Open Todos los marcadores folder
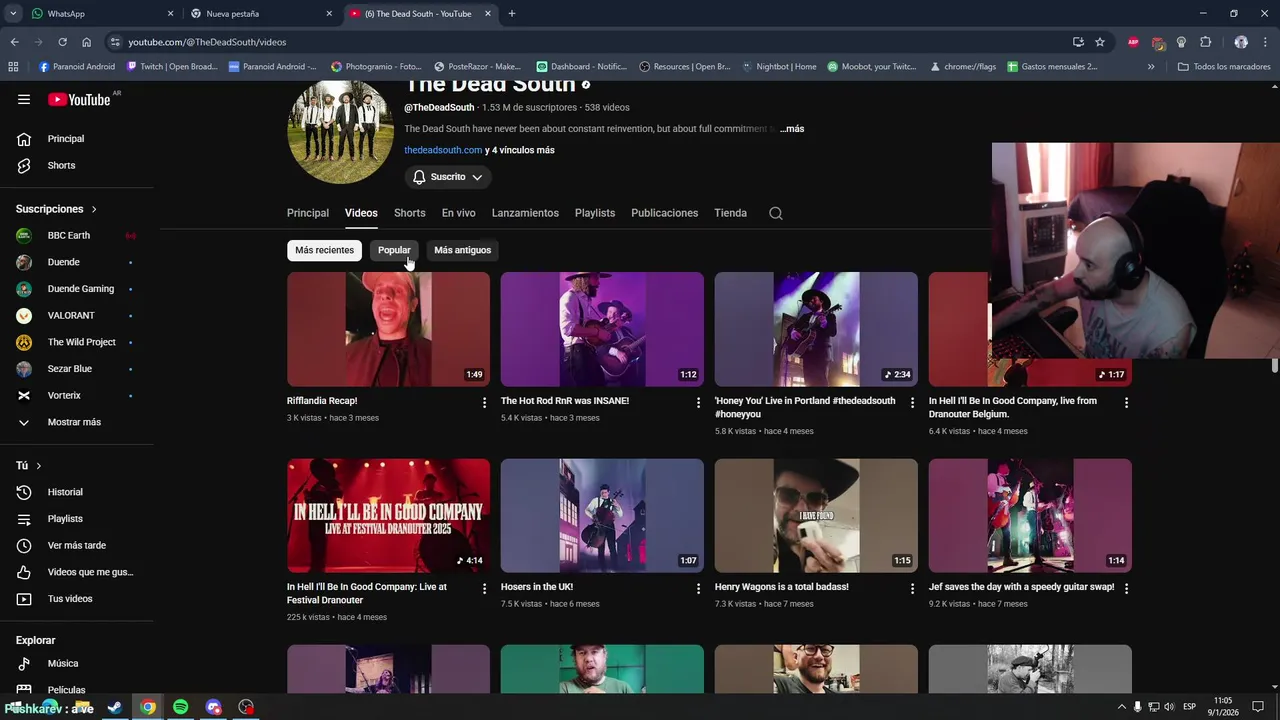 coord(1224,67)
